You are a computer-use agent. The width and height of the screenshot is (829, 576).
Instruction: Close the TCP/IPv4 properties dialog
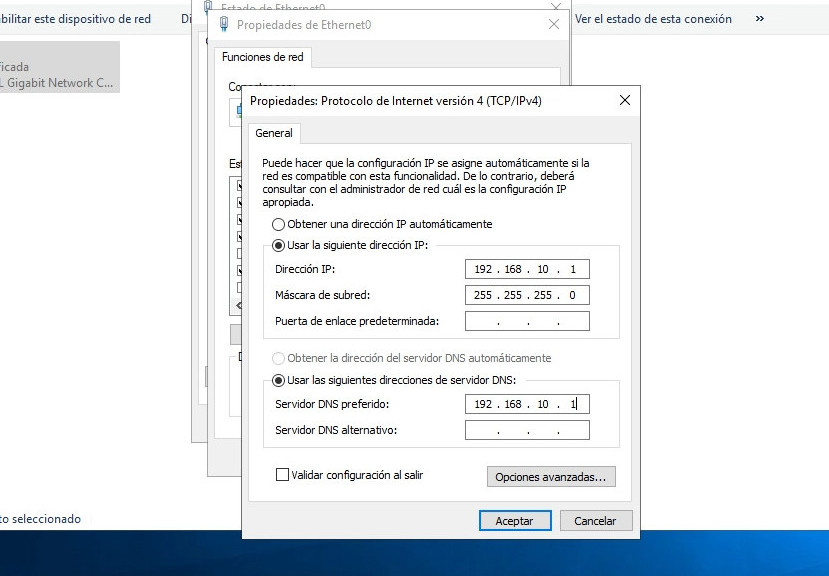point(625,100)
